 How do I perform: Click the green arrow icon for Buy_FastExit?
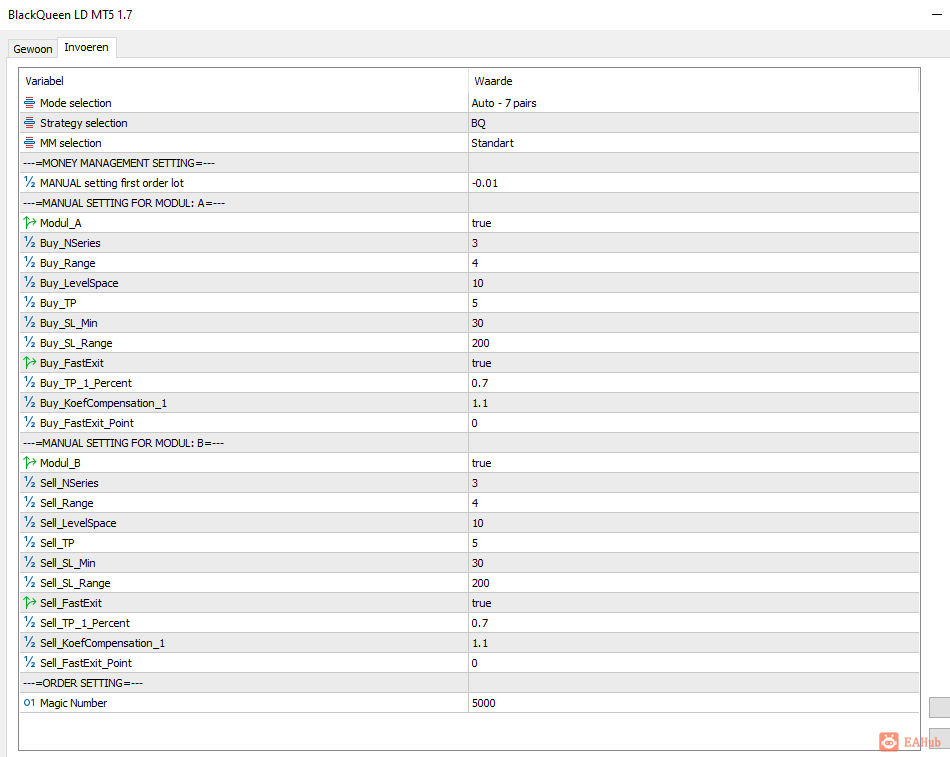pos(30,362)
